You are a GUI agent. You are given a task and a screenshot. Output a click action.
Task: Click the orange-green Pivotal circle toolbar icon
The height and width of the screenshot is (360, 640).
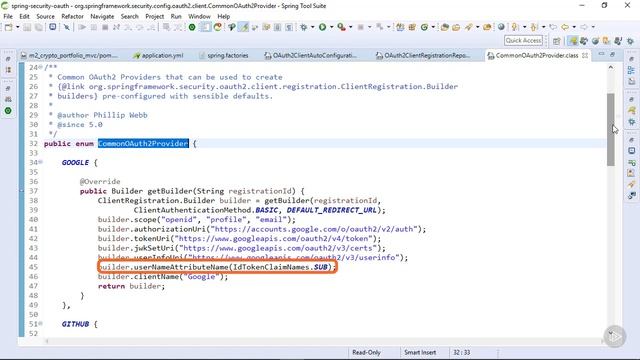(x=218, y=27)
